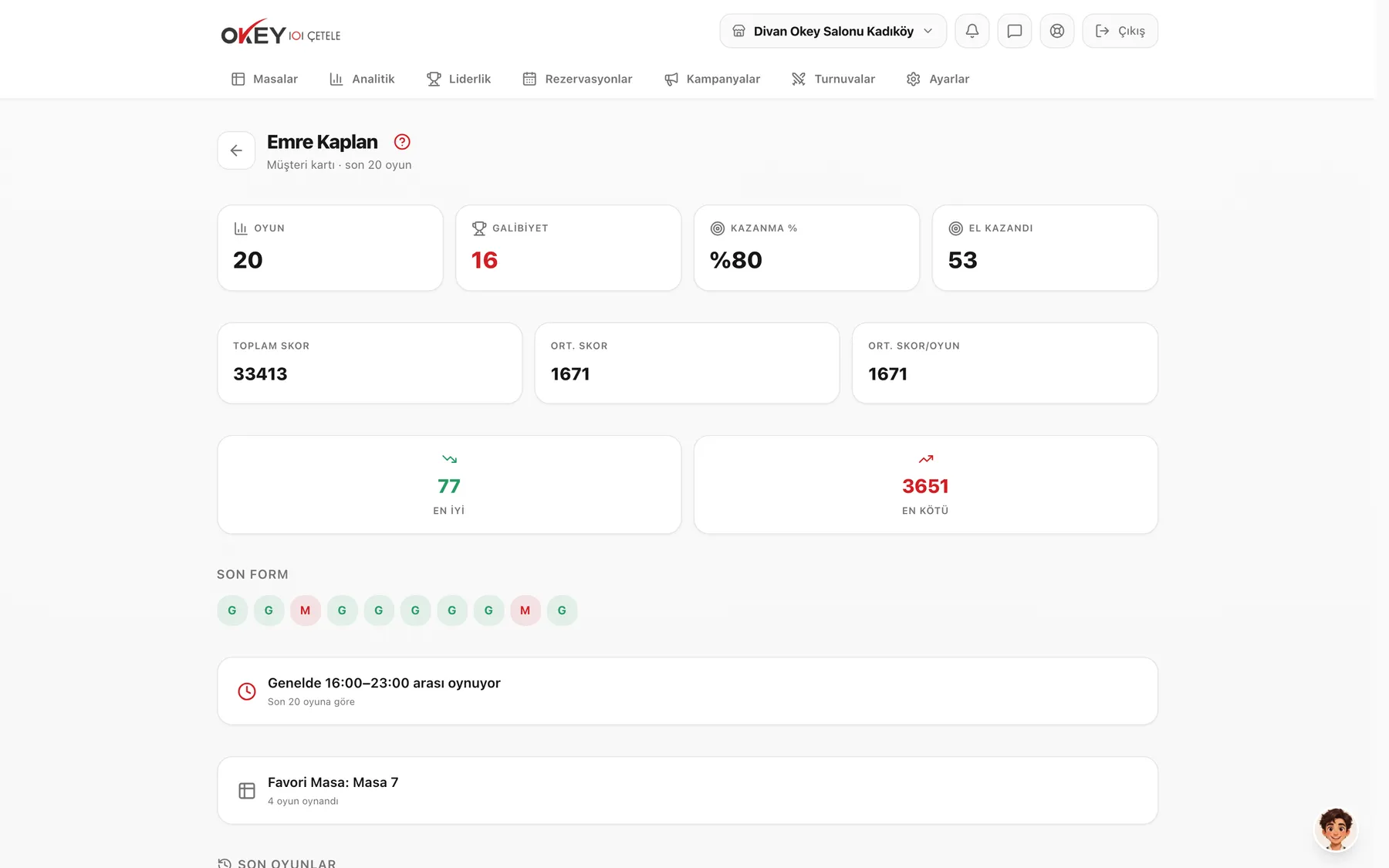The width and height of the screenshot is (1389, 868).
Task: Click the OKEY Çetele logo
Action: pos(281,32)
